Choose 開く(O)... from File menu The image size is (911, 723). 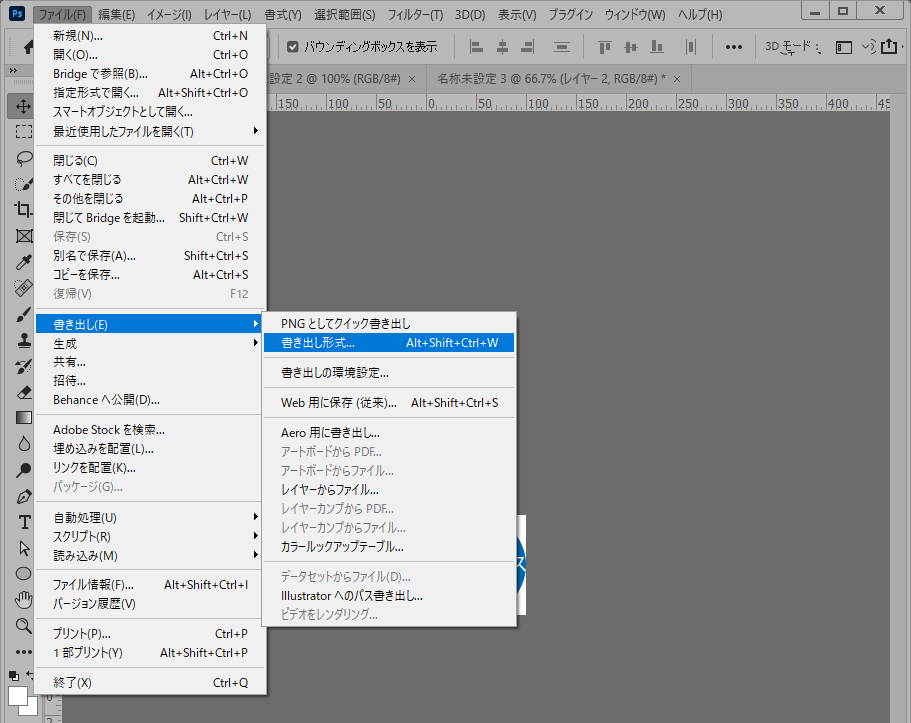[150, 55]
